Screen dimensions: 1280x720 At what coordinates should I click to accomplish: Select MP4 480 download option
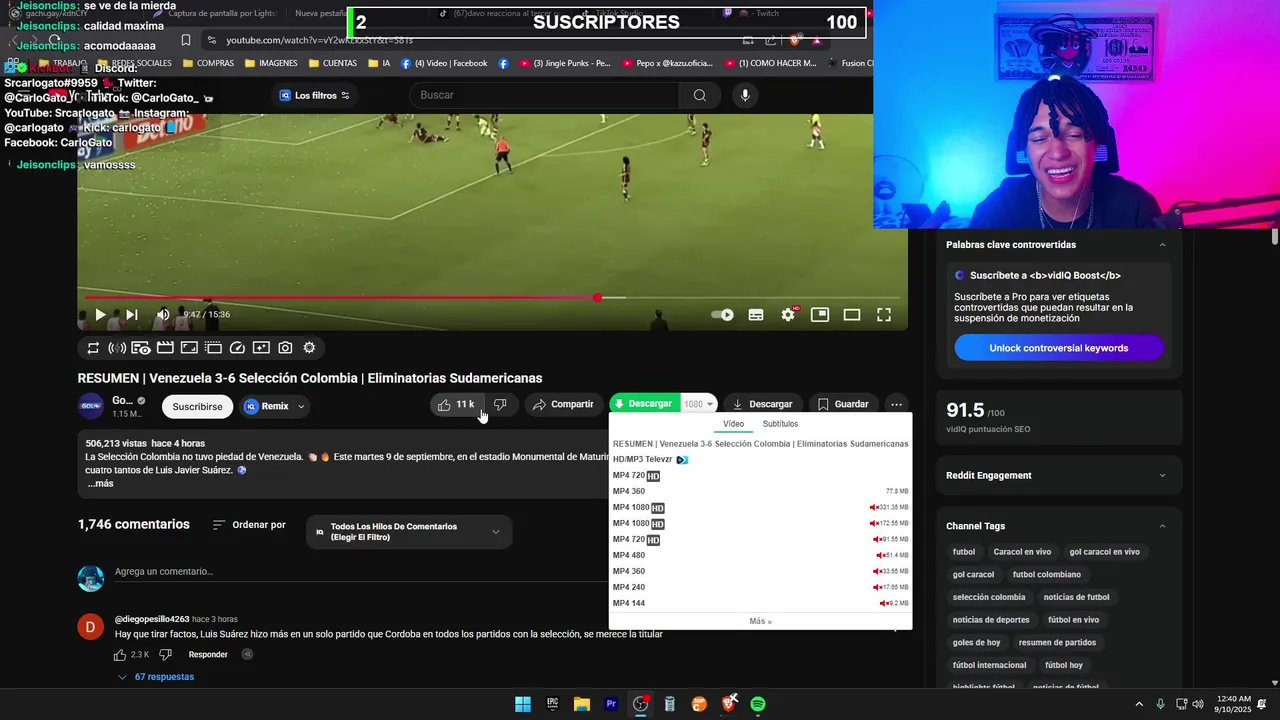(x=760, y=555)
